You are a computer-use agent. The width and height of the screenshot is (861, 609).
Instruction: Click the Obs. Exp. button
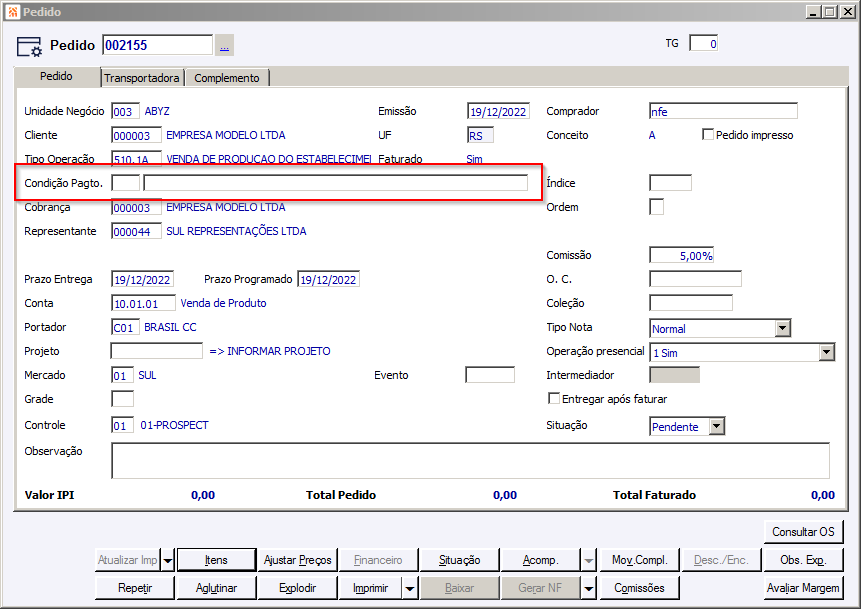pyautogui.click(x=803, y=560)
